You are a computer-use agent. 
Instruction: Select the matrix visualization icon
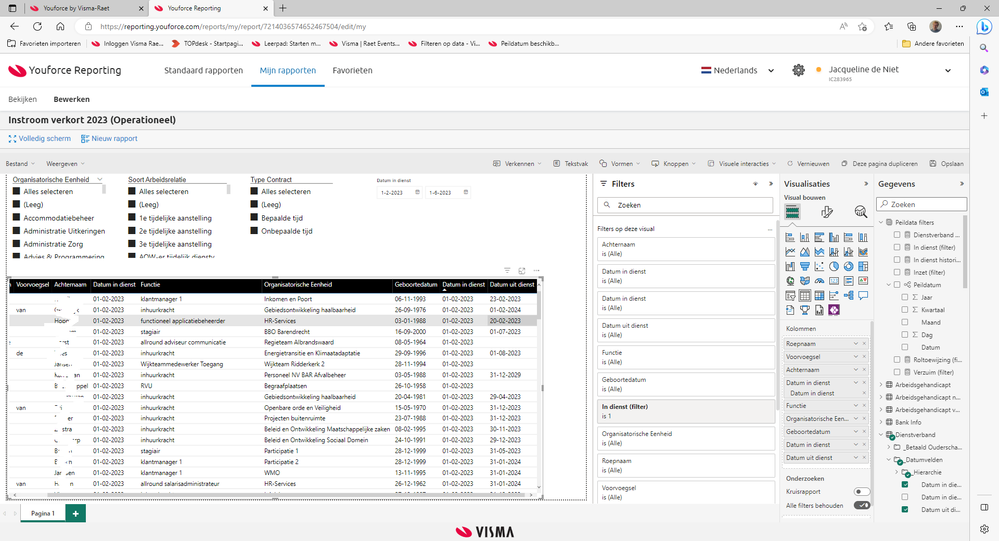tap(819, 296)
